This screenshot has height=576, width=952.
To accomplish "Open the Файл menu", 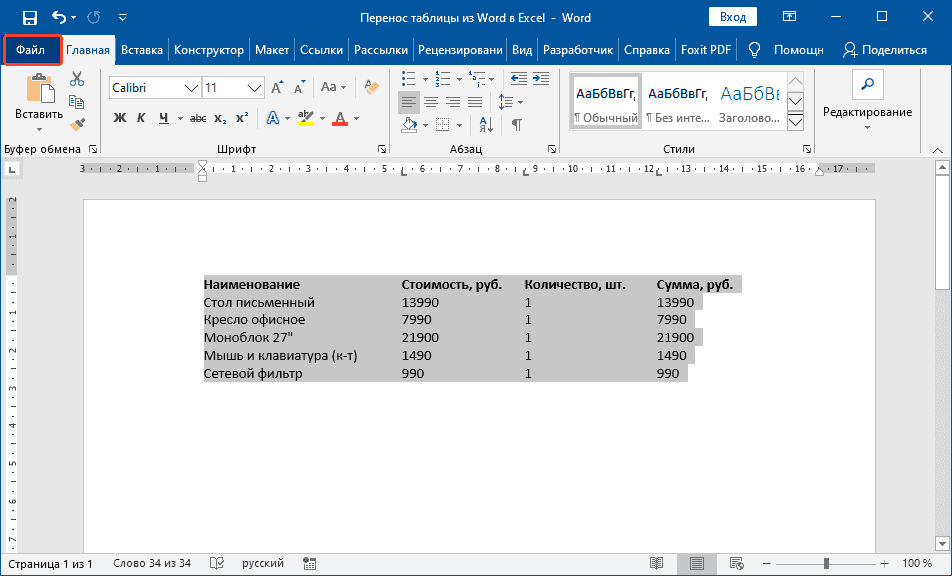I will click(31, 48).
